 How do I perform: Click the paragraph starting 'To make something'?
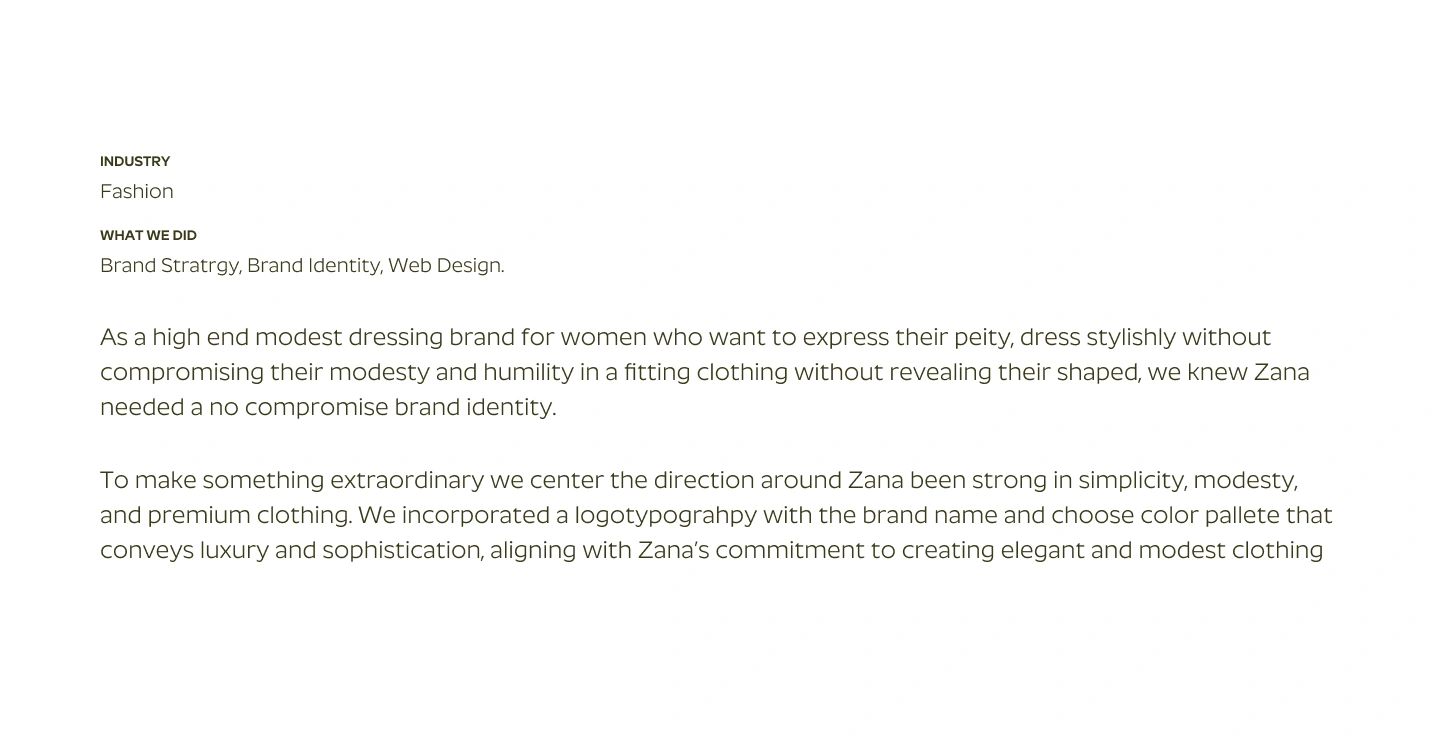click(716, 515)
